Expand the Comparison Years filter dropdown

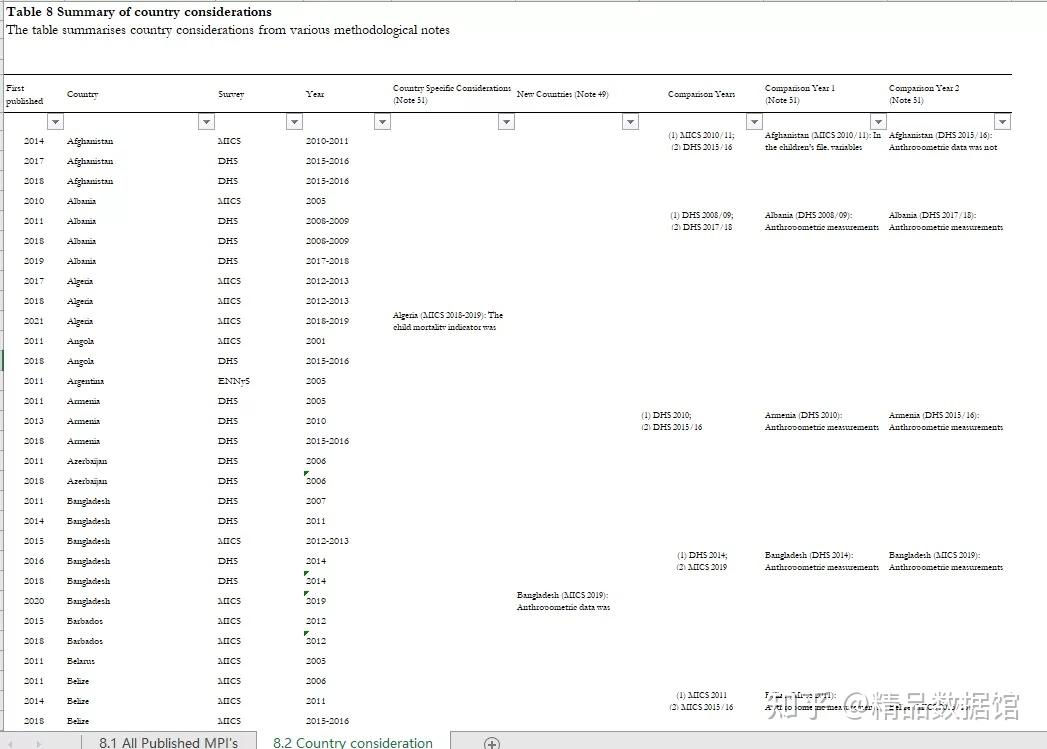pyautogui.click(x=754, y=121)
